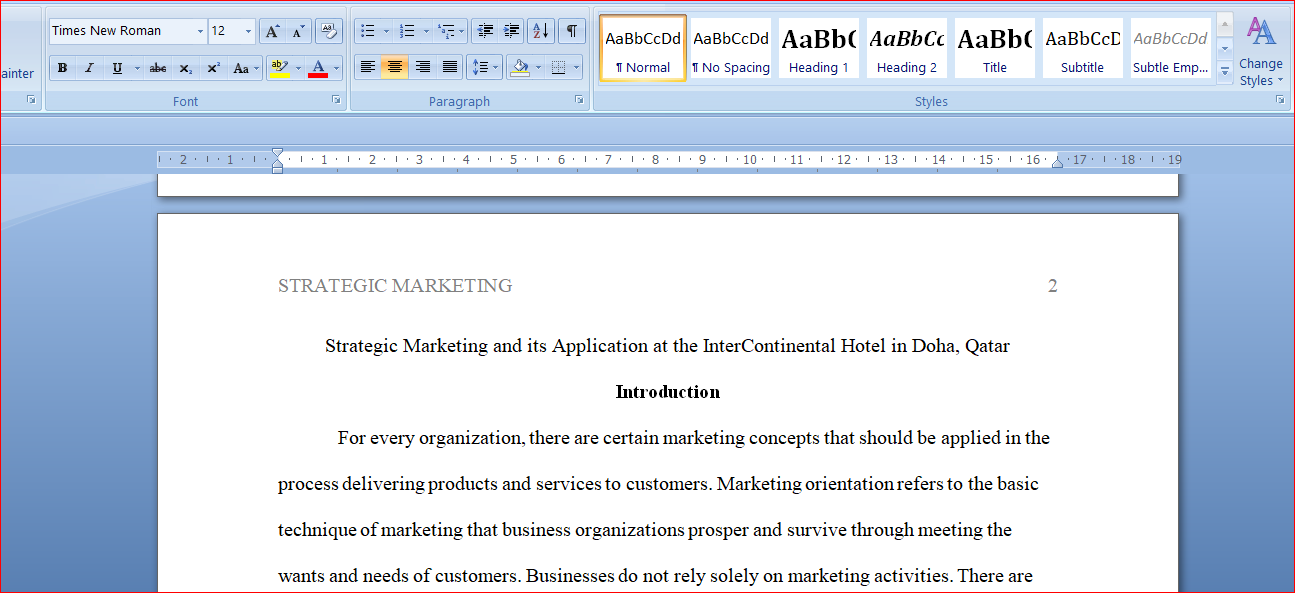This screenshot has height=593, width=1295.
Task: Click the "Introduction" heading in the document
Action: click(x=668, y=392)
